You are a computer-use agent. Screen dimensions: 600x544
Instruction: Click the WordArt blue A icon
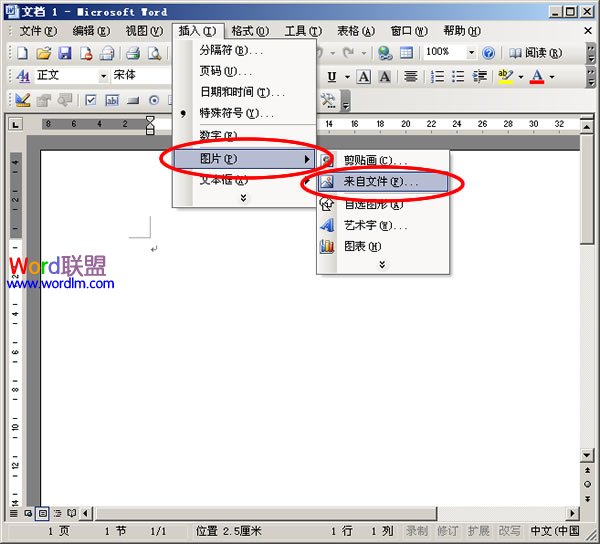pos(327,225)
